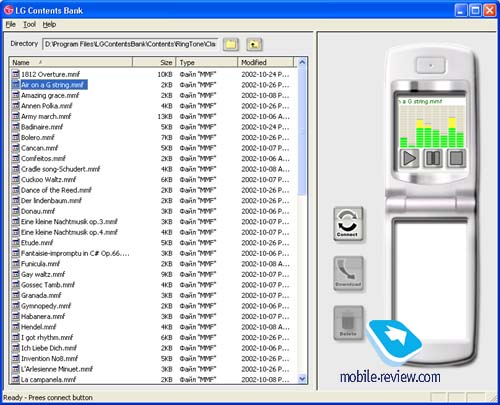Open the Tool menu
The height and width of the screenshot is (405, 500).
tap(29, 24)
